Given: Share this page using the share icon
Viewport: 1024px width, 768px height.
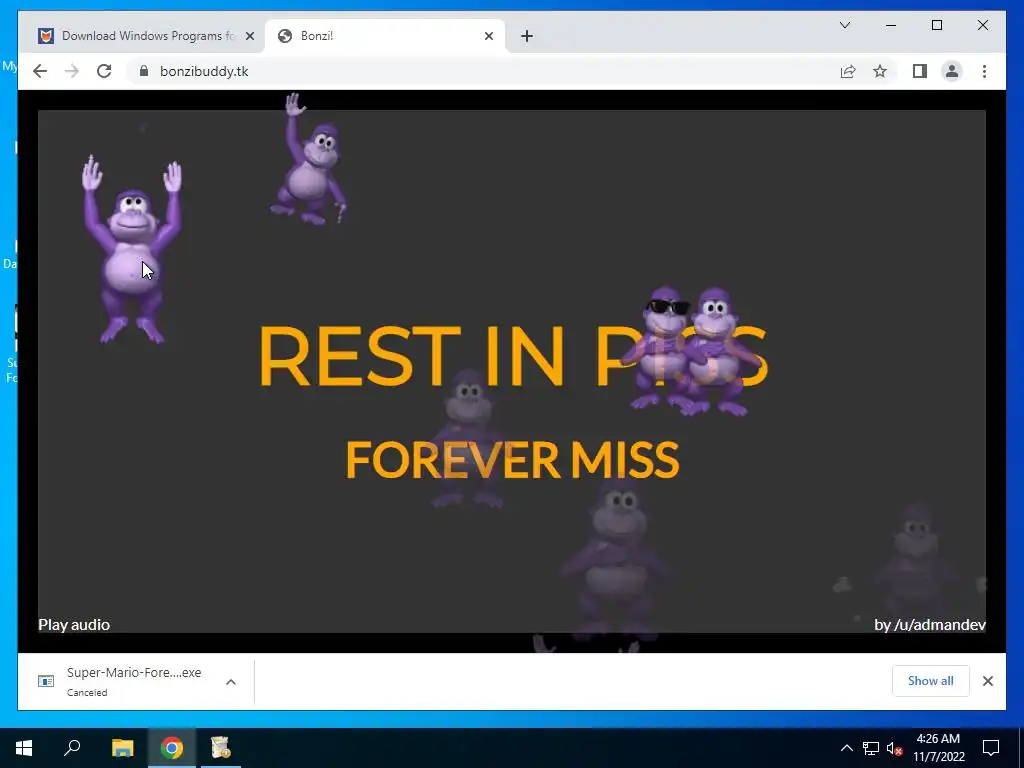Looking at the screenshot, I should pyautogui.click(x=848, y=71).
